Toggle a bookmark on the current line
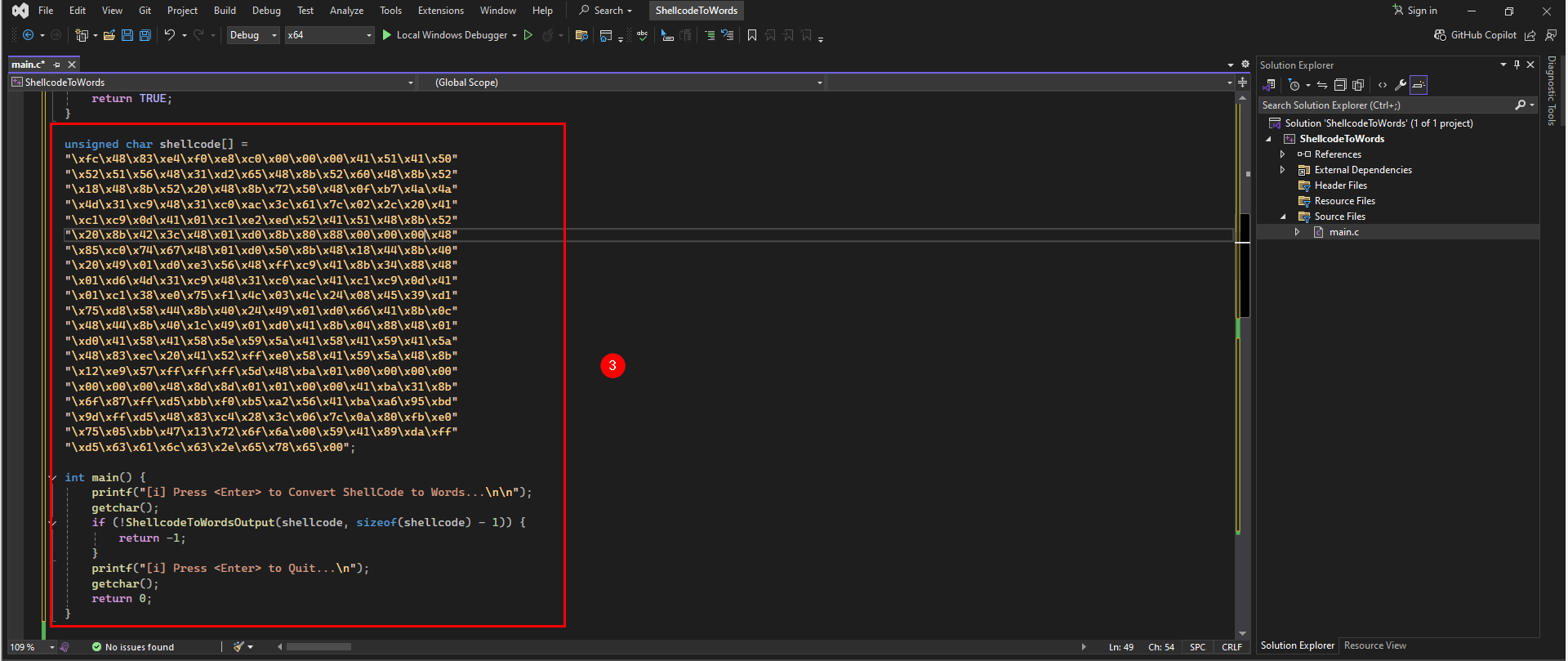This screenshot has height=661, width=1568. coord(752,35)
